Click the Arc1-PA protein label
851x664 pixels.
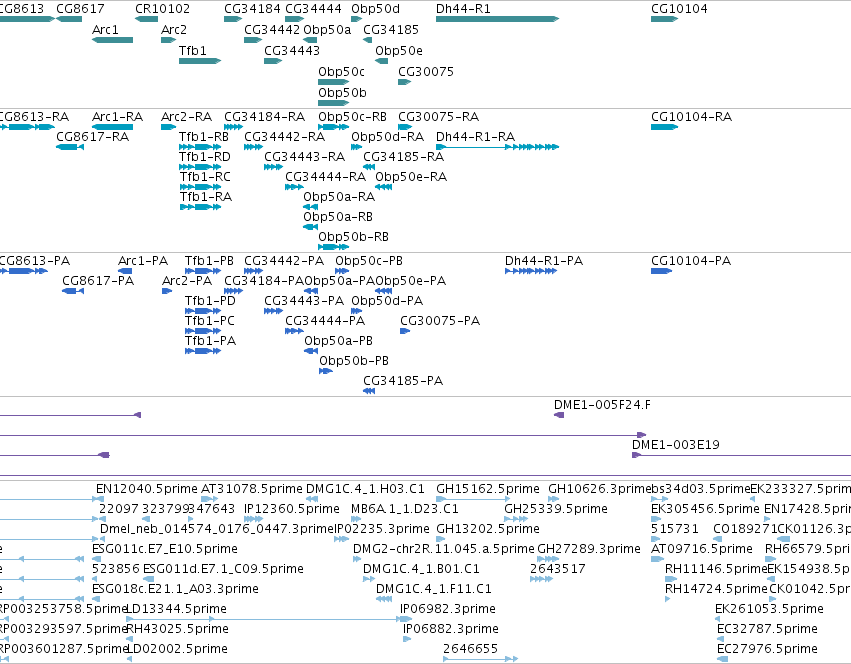pos(143,261)
